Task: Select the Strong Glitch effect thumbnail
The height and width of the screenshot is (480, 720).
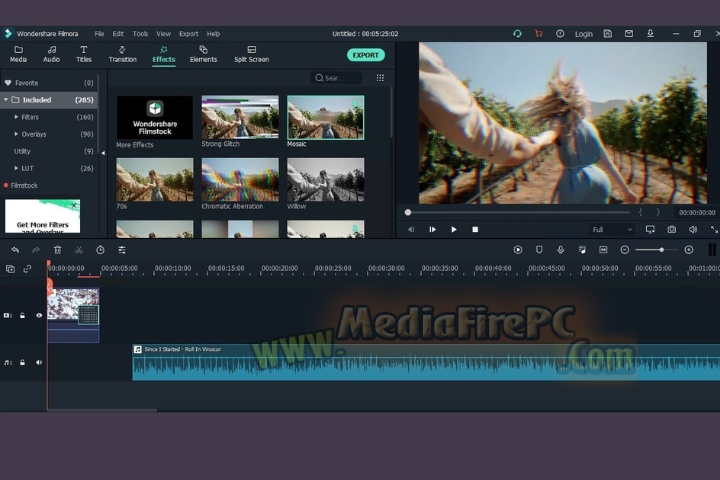Action: 240,117
